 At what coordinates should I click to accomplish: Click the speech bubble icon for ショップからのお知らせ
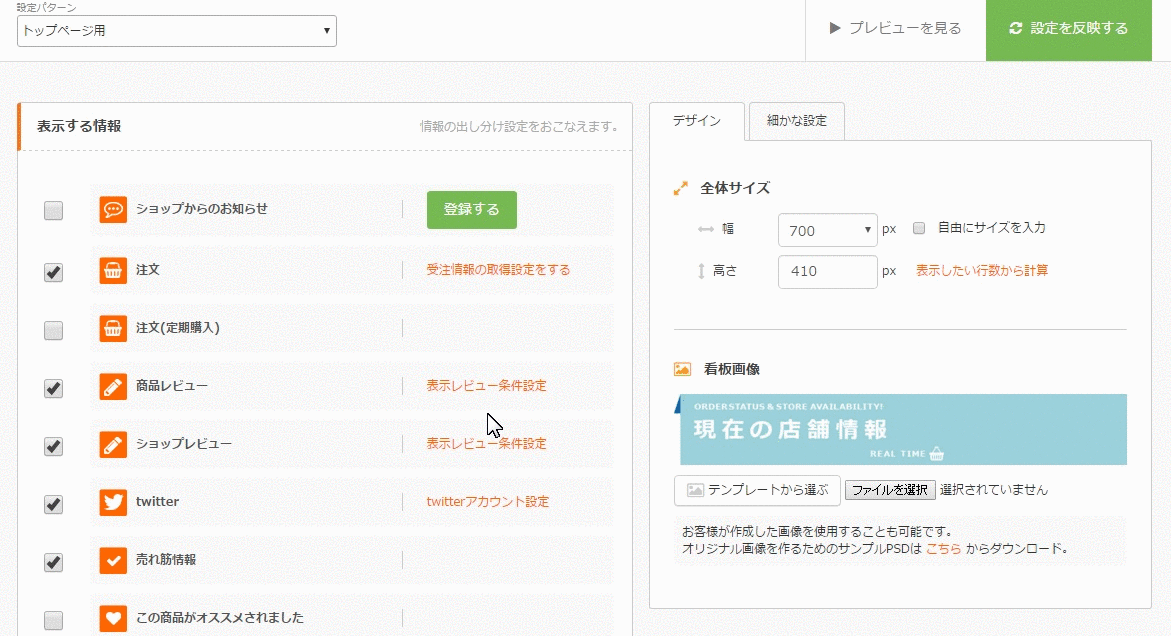pos(113,210)
